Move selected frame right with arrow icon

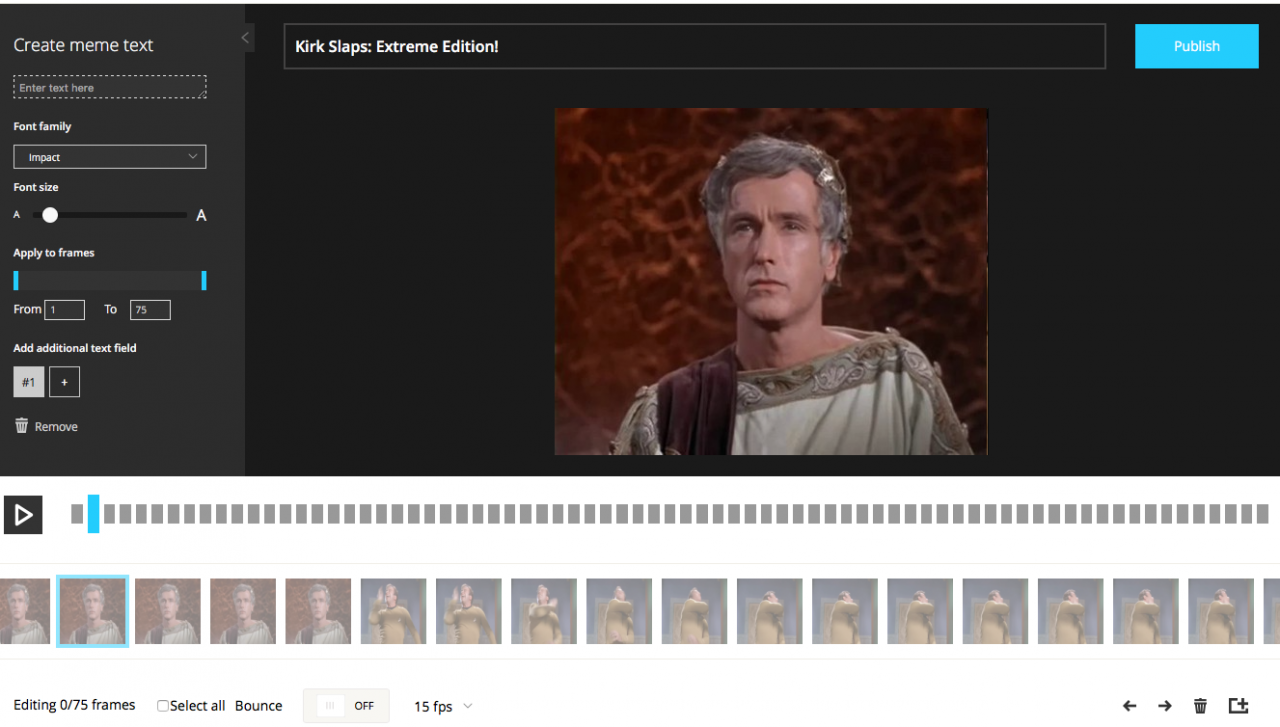[1165, 706]
